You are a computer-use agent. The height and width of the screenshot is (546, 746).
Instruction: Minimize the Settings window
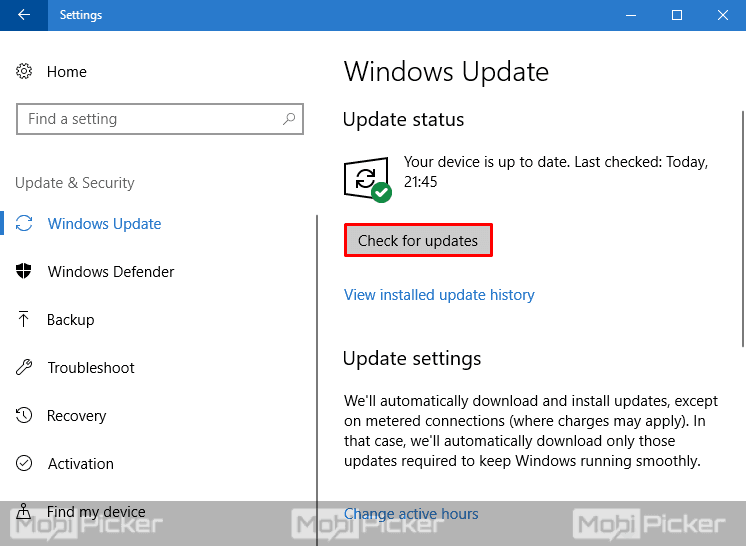pos(631,15)
